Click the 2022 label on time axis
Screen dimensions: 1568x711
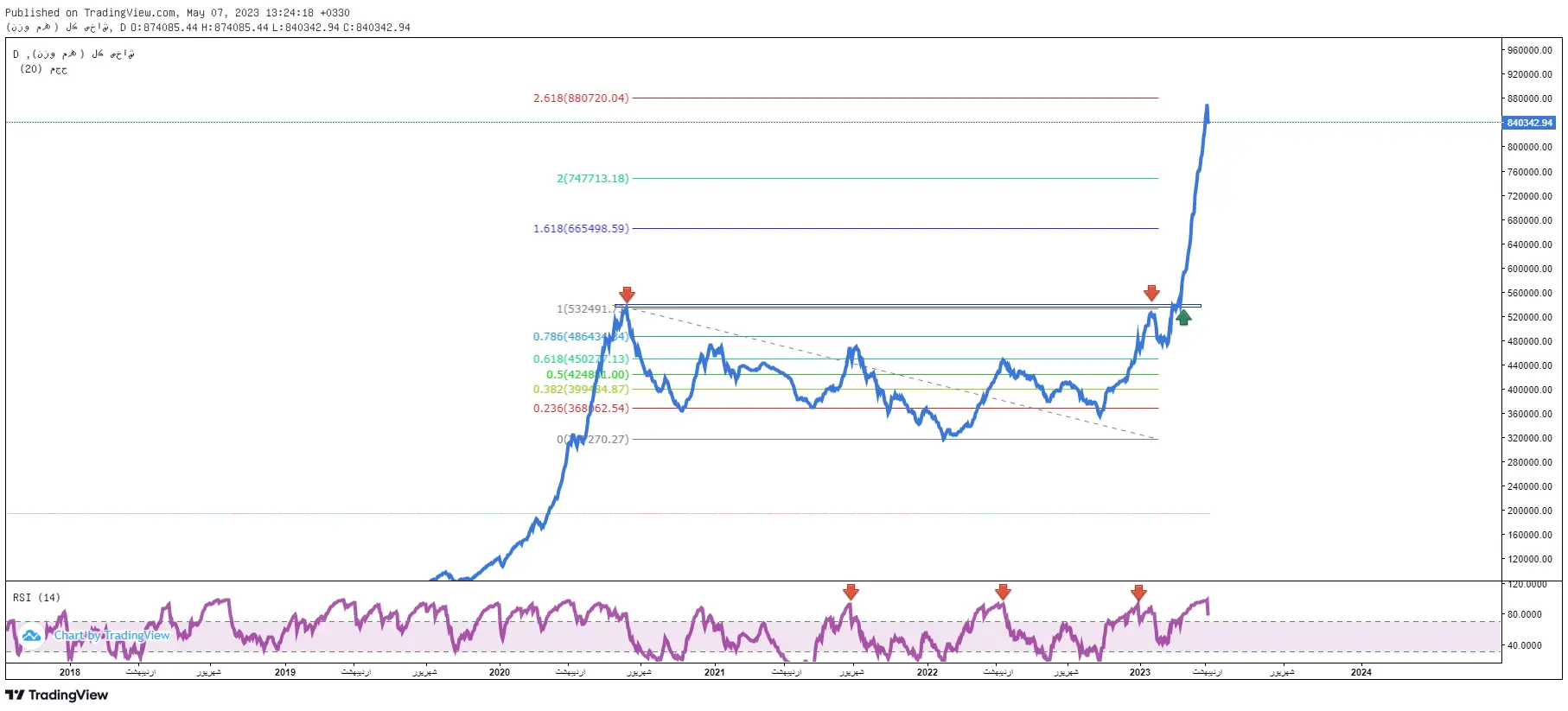pos(927,672)
